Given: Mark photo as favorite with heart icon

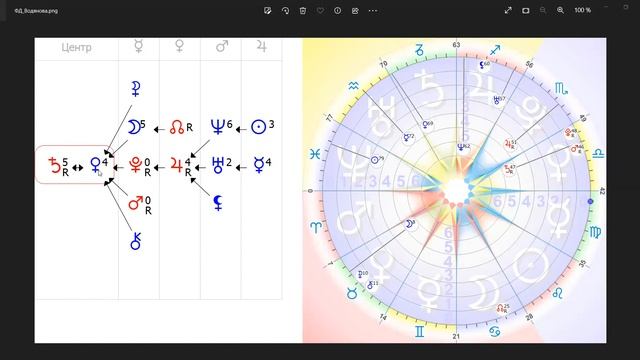Looking at the screenshot, I should click(x=320, y=11).
